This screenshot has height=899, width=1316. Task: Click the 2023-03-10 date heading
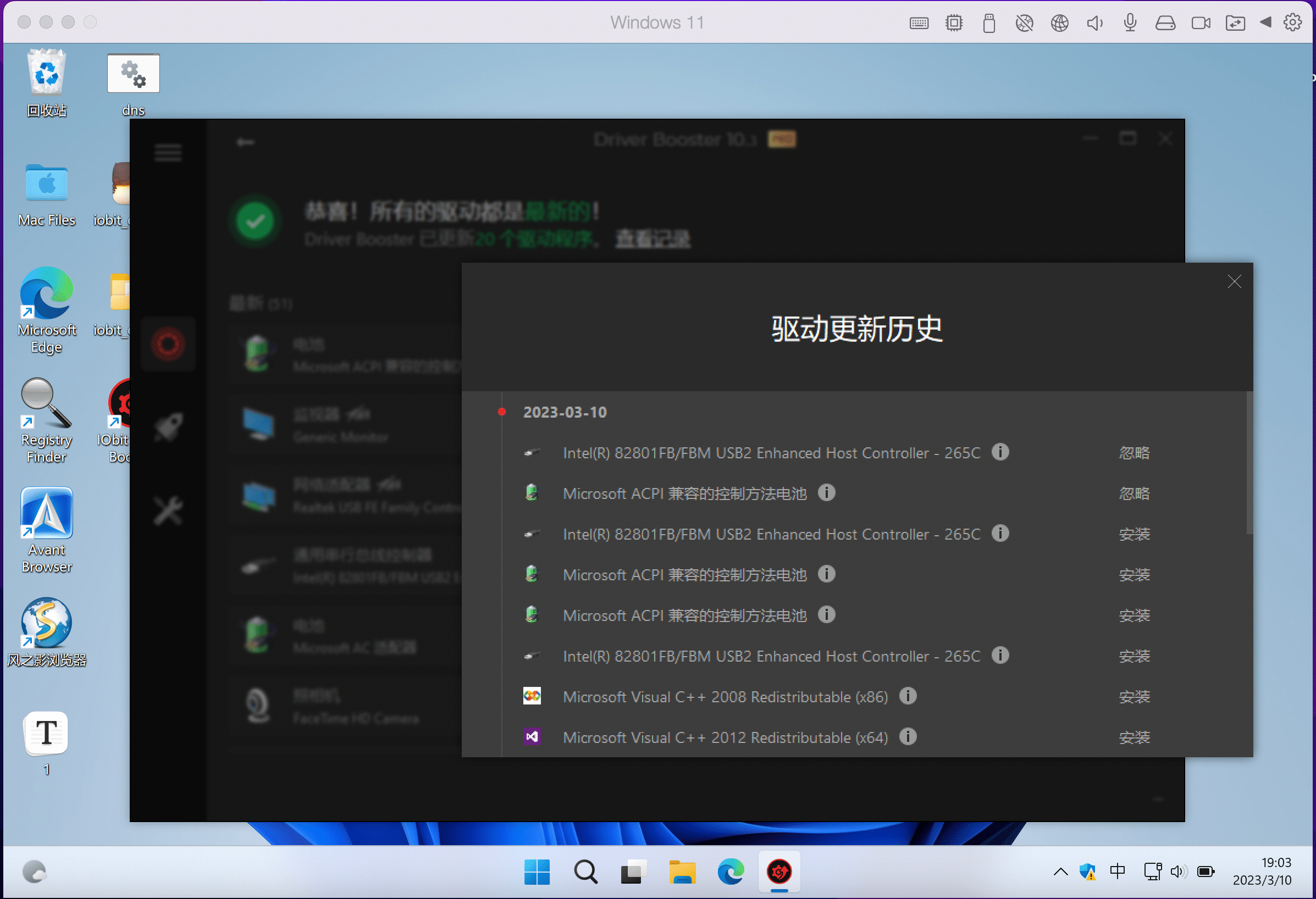point(565,412)
